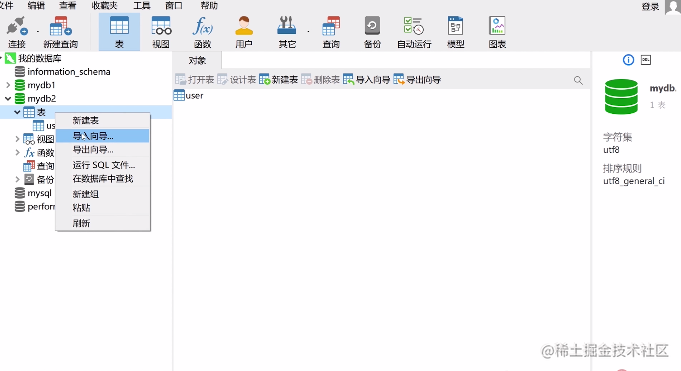Screen dimensions: 681x371
Task: Select the information_schema database
Action: pos(69,72)
